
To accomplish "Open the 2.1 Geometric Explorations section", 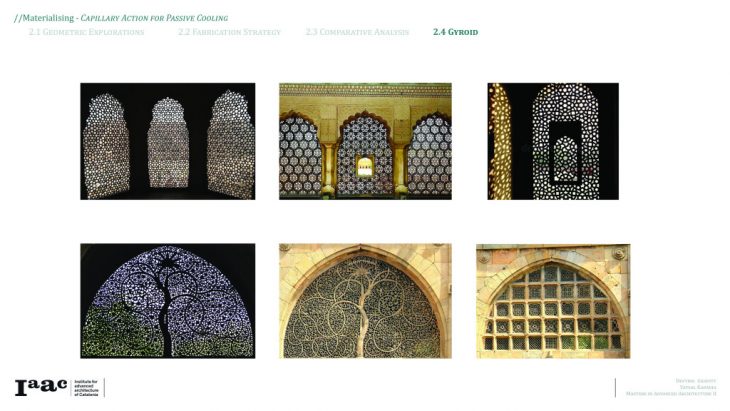I will 86,33.
